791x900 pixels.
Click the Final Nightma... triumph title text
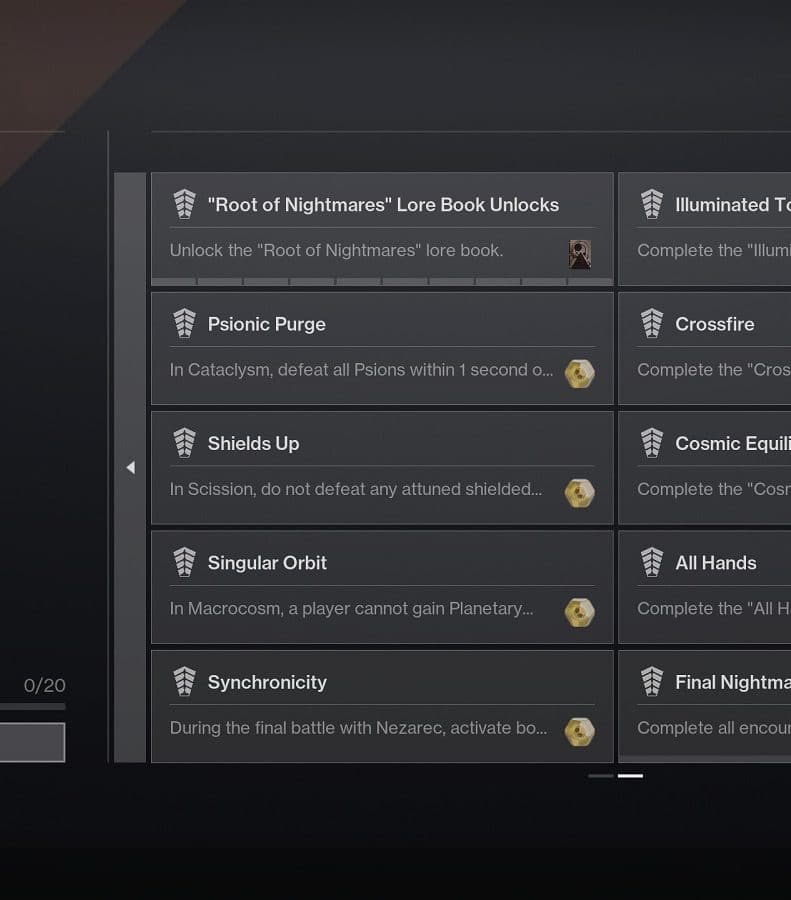point(733,682)
